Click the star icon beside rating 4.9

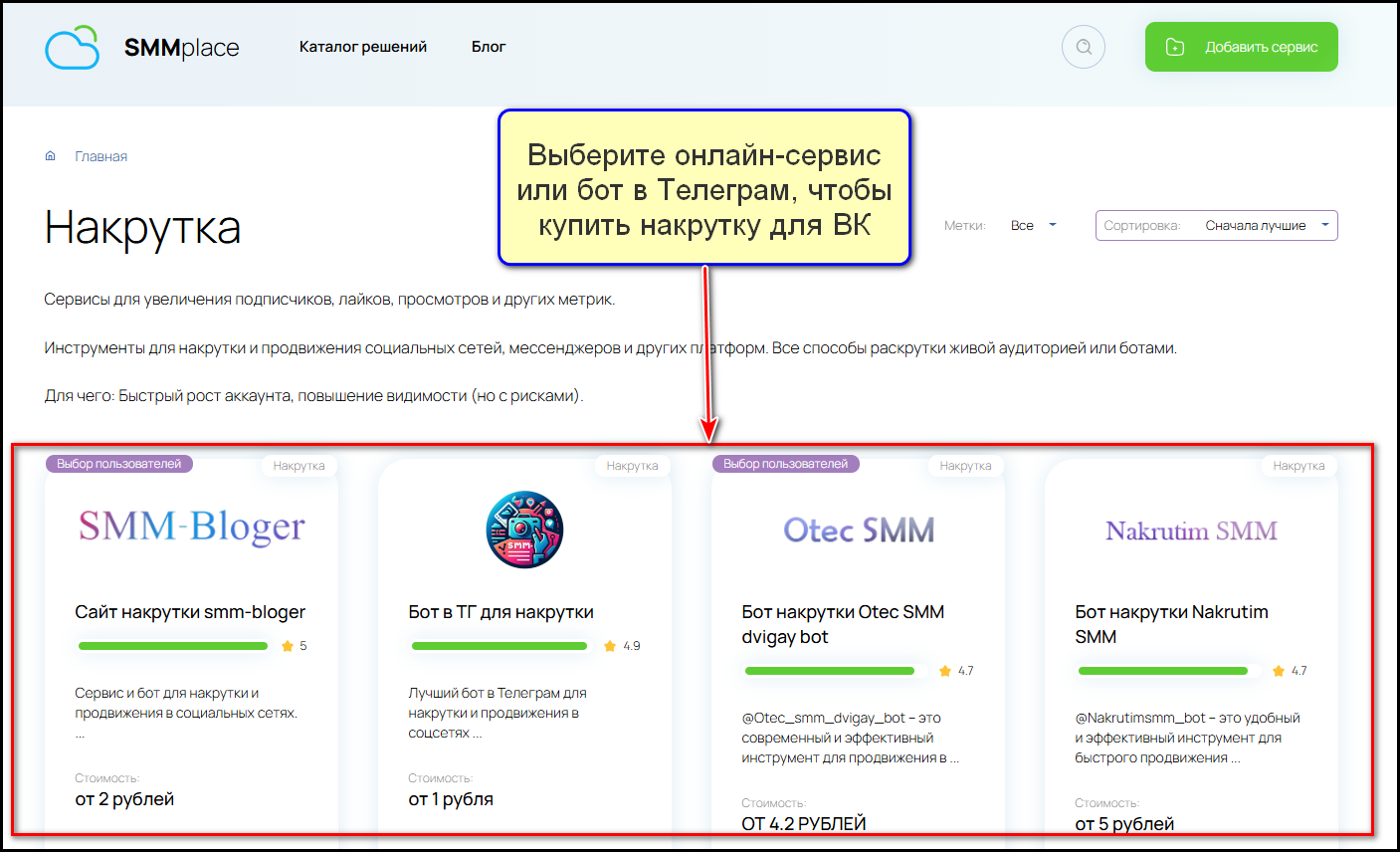[610, 646]
